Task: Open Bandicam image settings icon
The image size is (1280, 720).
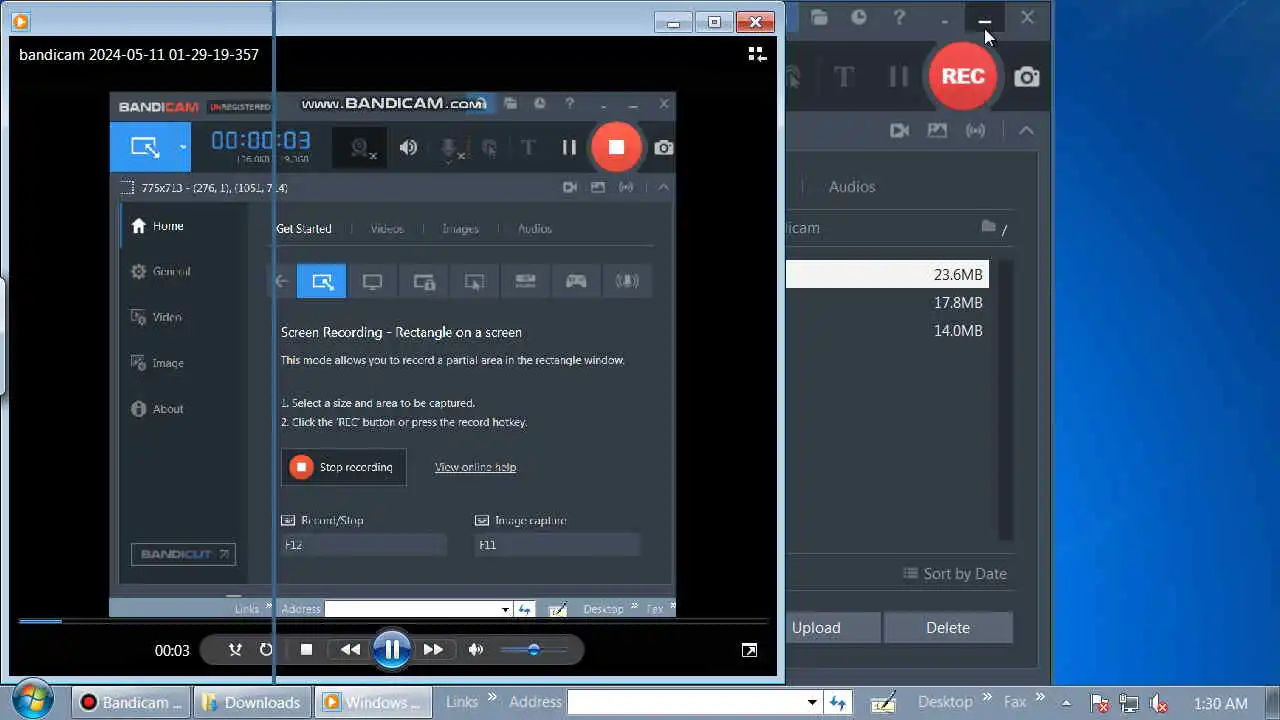Action: [x=937, y=130]
